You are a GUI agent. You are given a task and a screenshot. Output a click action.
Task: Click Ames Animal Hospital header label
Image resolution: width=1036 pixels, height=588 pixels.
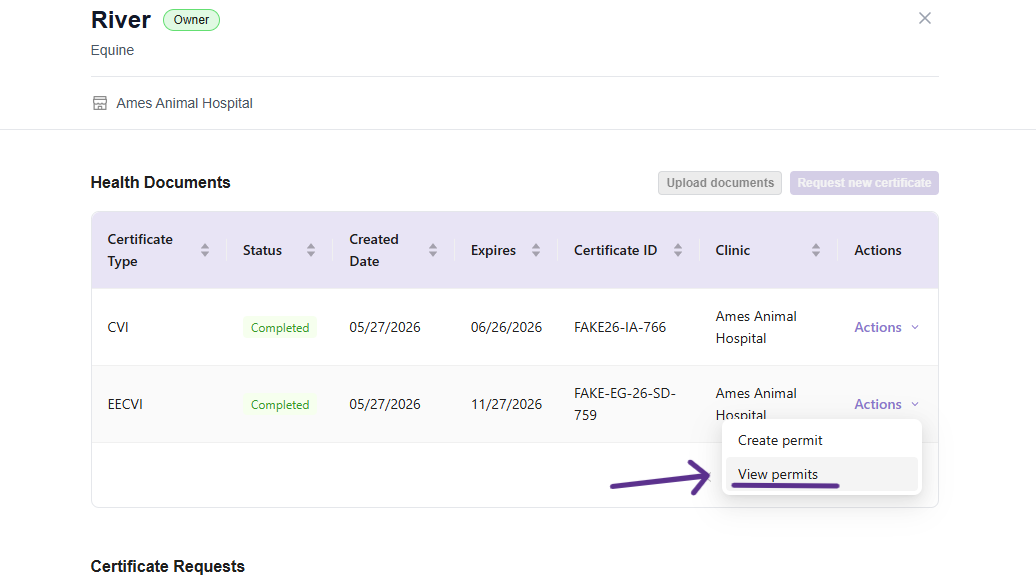tap(184, 103)
